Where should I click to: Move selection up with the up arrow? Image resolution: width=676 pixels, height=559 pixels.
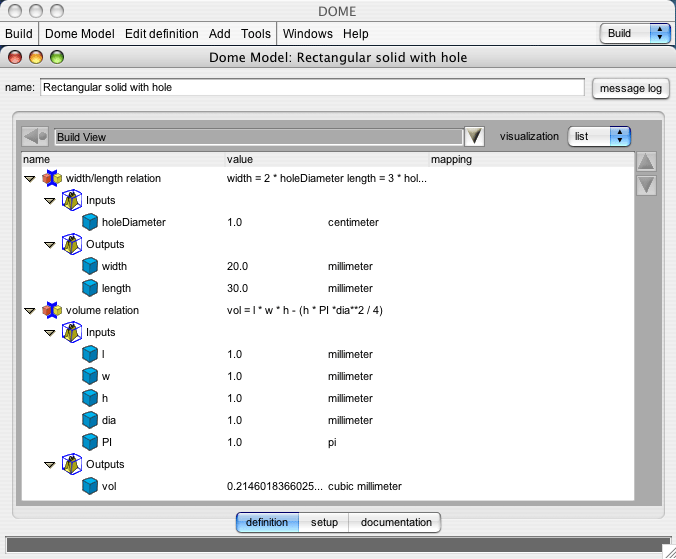(x=646, y=162)
